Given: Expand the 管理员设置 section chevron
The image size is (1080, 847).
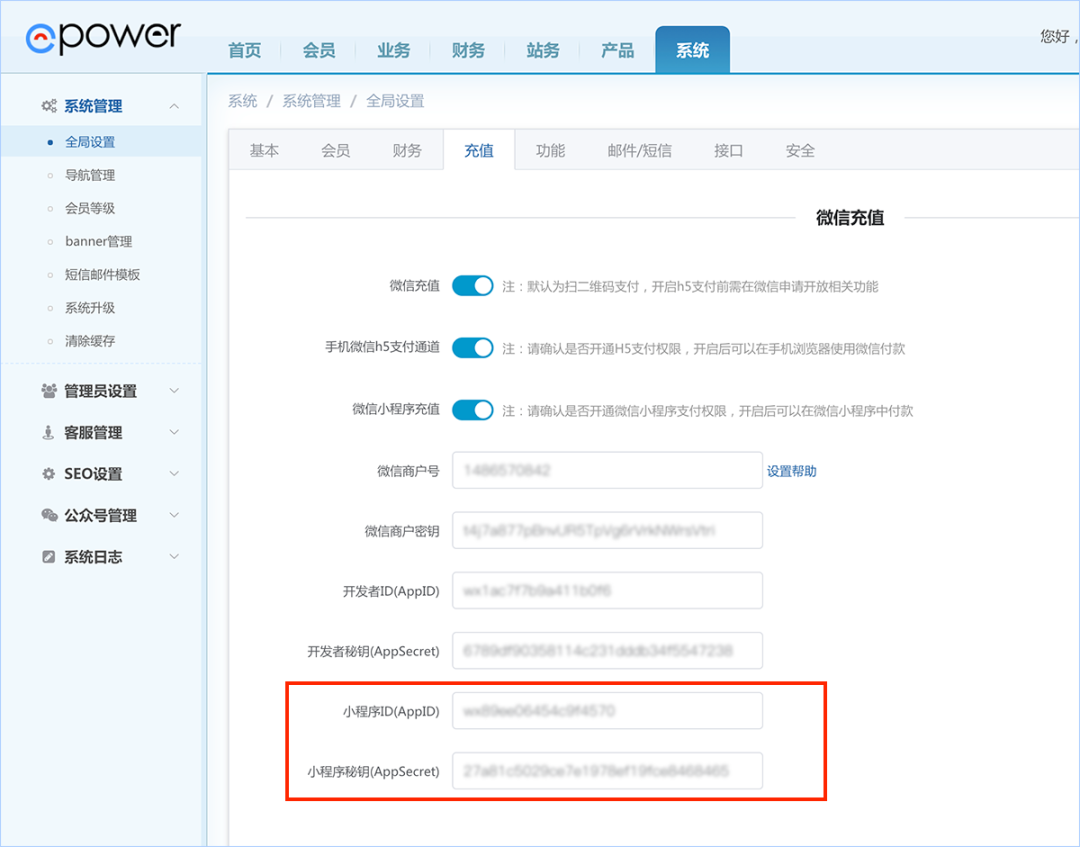Looking at the screenshot, I should coord(174,391).
